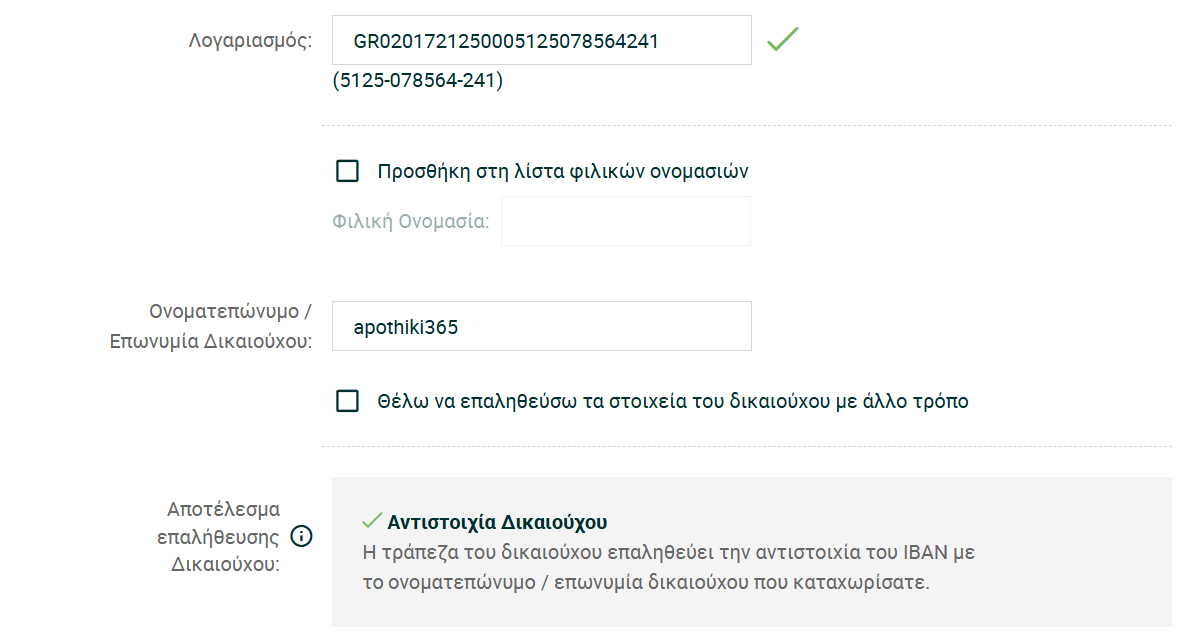
Task: Click the info icon next to verification result label
Action: point(301,536)
